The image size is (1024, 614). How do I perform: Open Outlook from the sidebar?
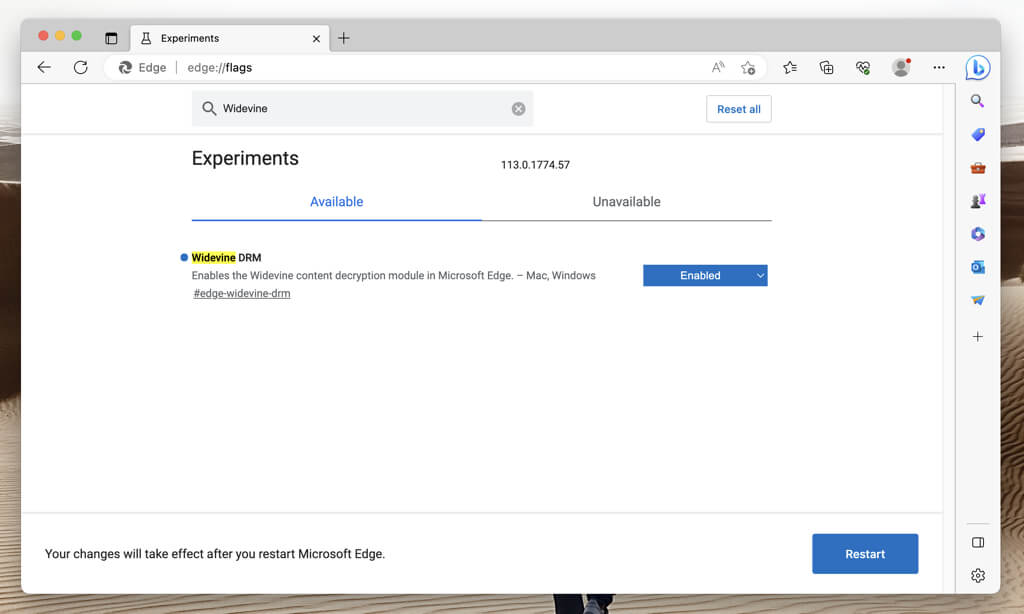(978, 267)
